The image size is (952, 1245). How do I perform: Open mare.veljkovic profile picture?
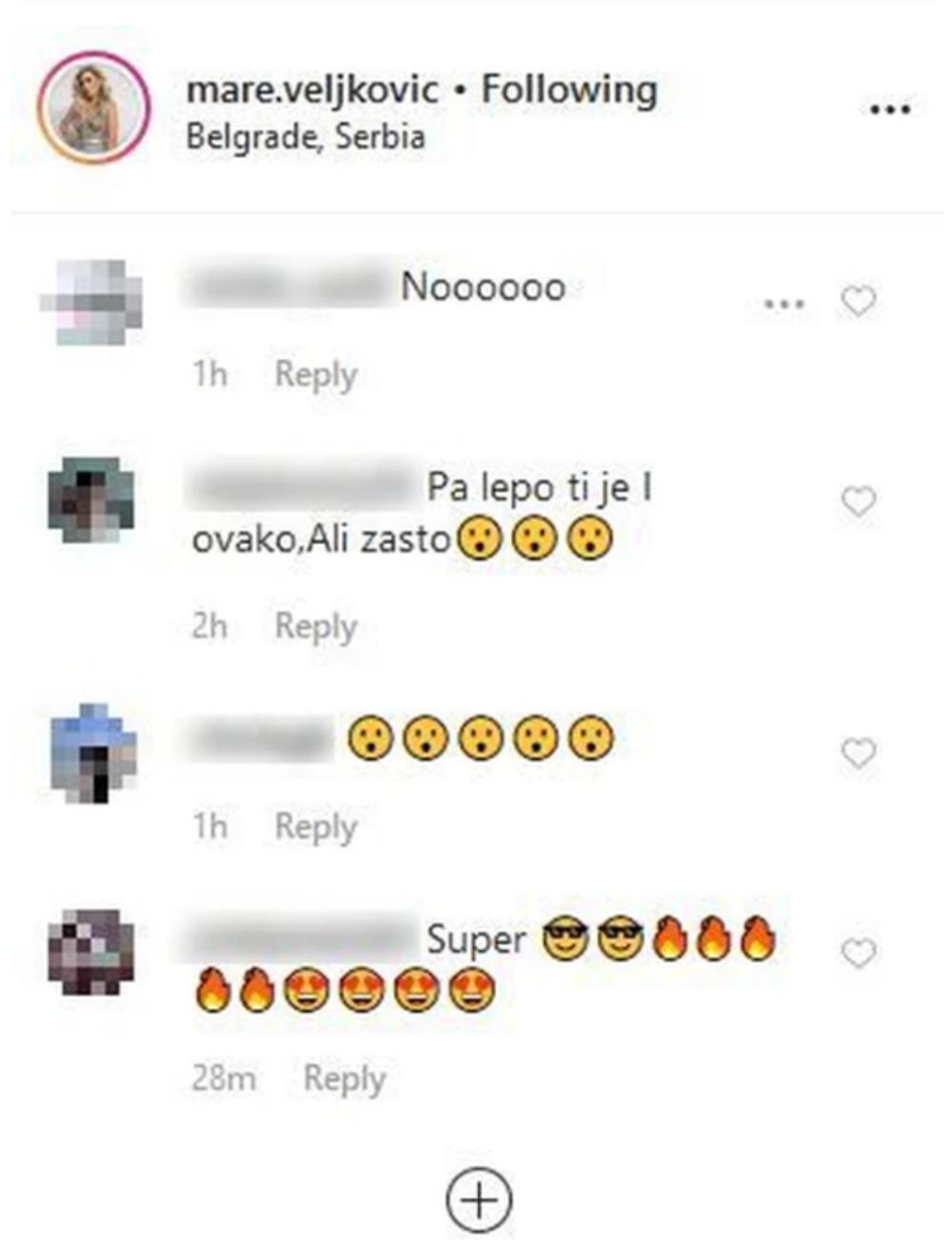pyautogui.click(x=93, y=109)
